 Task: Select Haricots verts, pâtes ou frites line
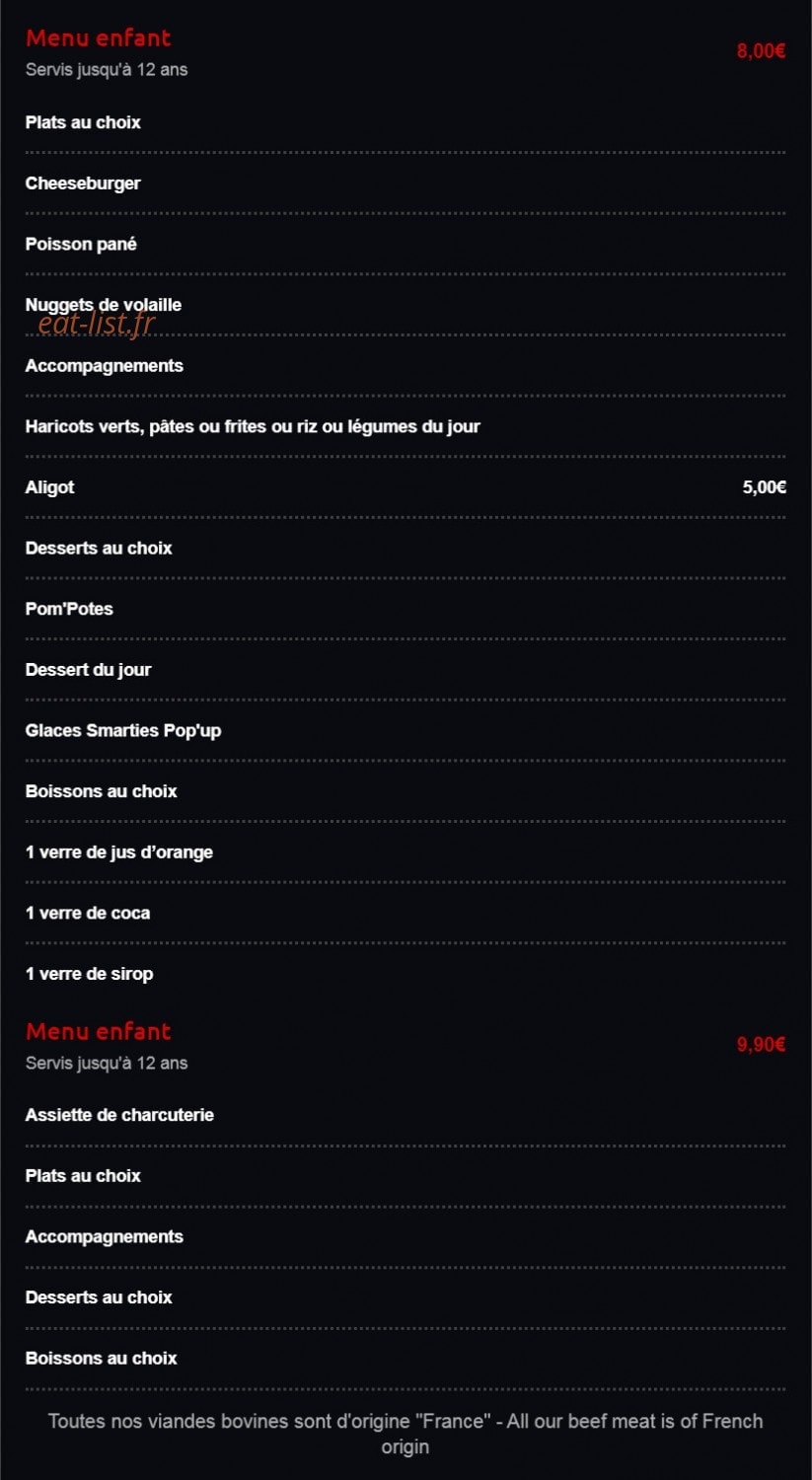coord(253,426)
